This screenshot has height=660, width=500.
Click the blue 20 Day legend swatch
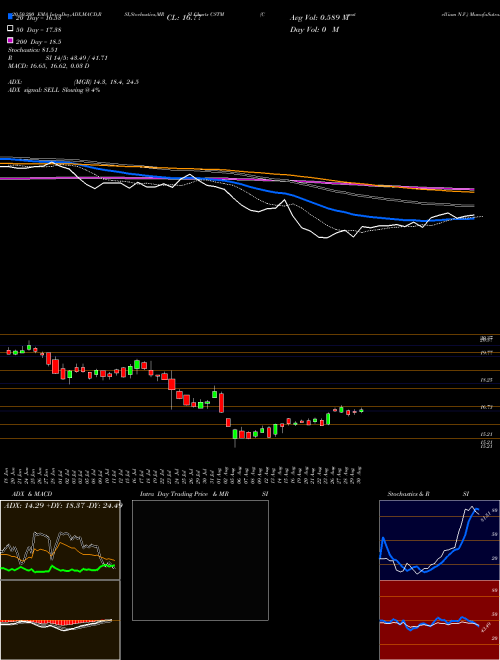click(10, 18)
